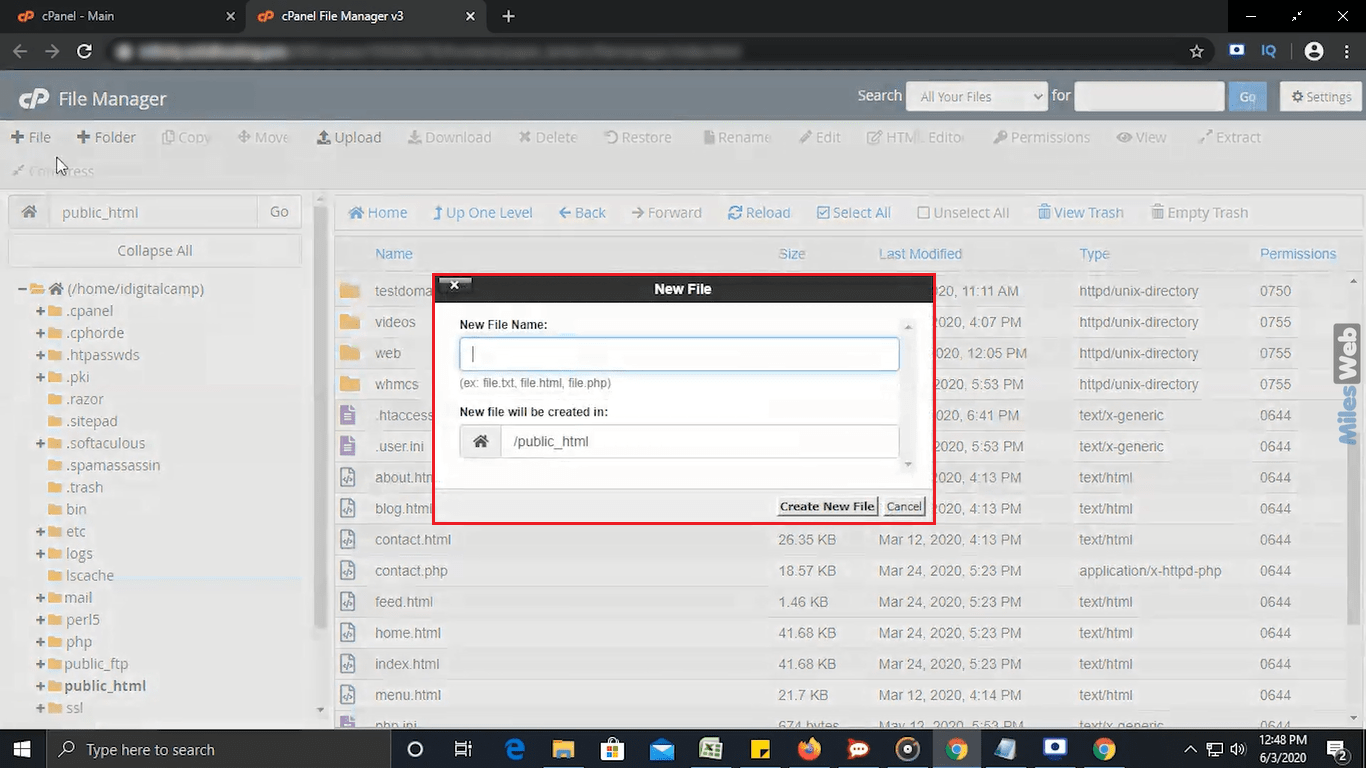Viewport: 1366px width, 768px height.
Task: Select the contact.php file row
Action: [x=840, y=571]
